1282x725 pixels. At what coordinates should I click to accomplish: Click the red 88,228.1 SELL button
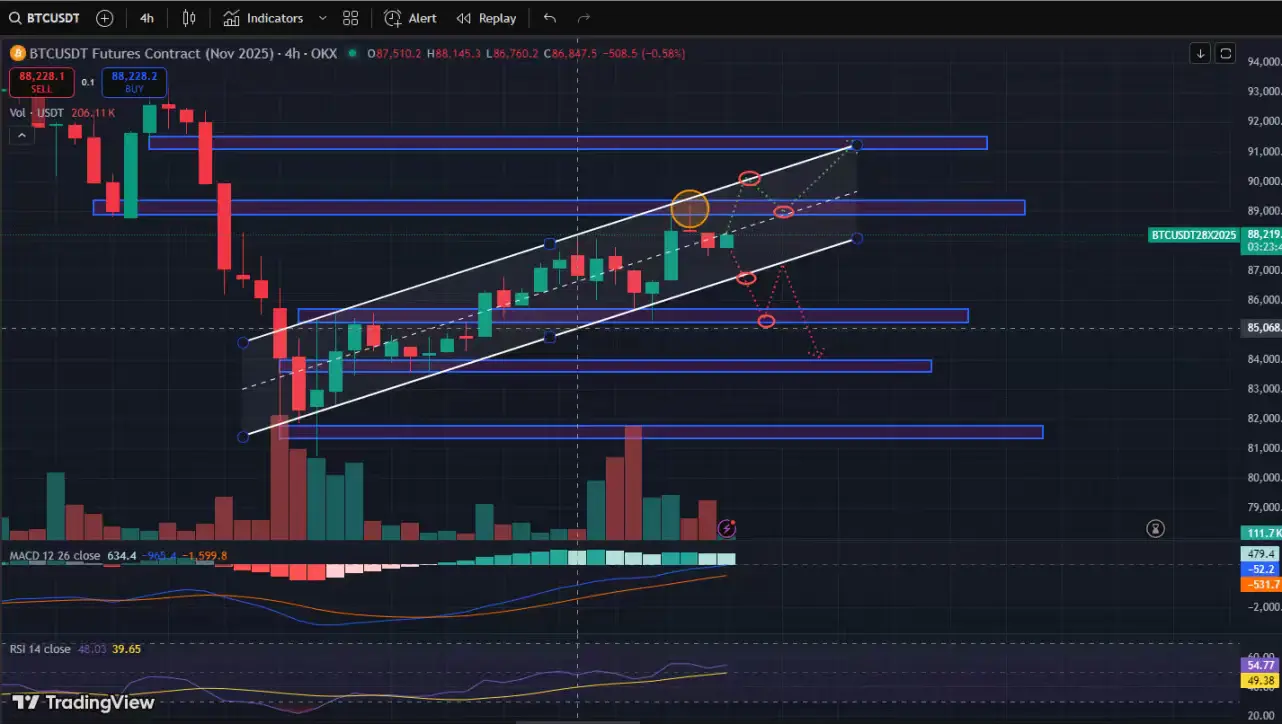click(41, 81)
